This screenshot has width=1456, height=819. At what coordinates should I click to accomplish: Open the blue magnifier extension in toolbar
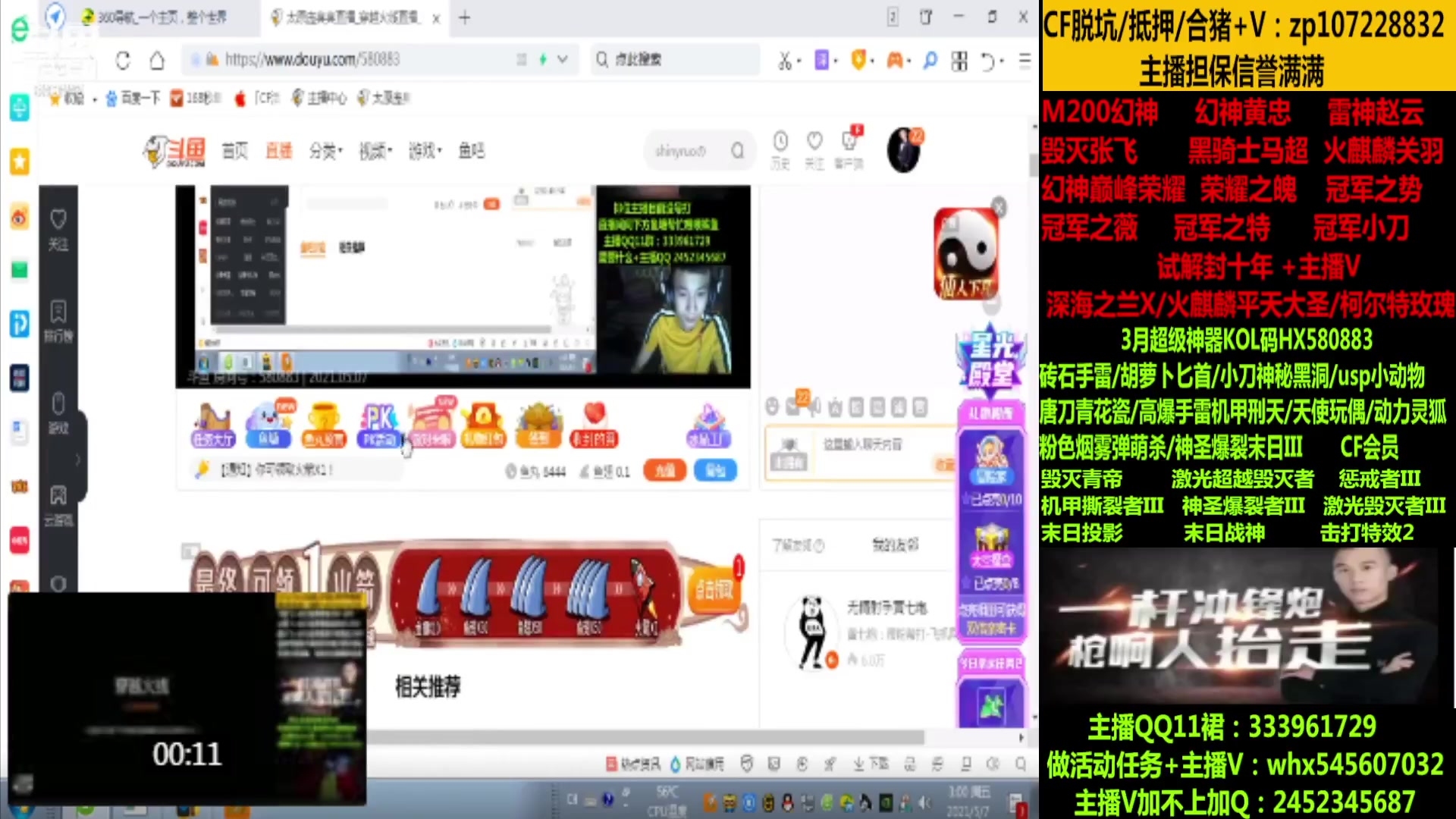pyautogui.click(x=930, y=60)
